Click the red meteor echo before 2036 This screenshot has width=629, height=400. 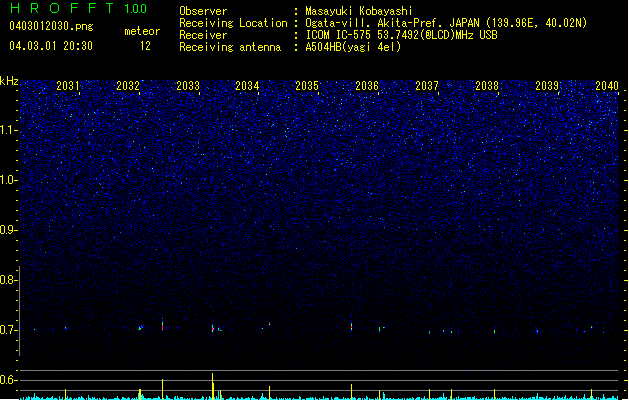351,326
